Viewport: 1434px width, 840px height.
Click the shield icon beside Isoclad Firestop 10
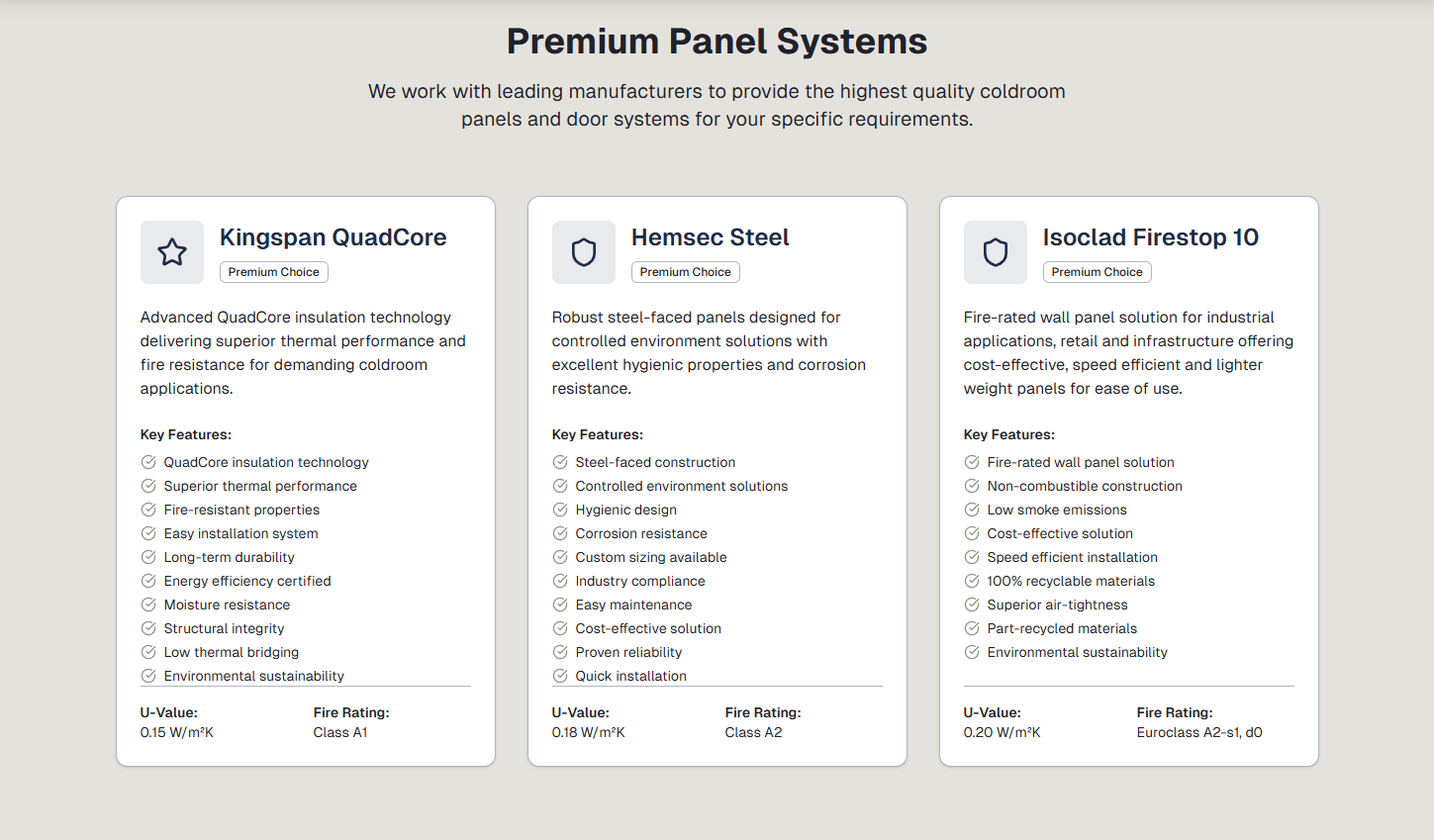[996, 252]
